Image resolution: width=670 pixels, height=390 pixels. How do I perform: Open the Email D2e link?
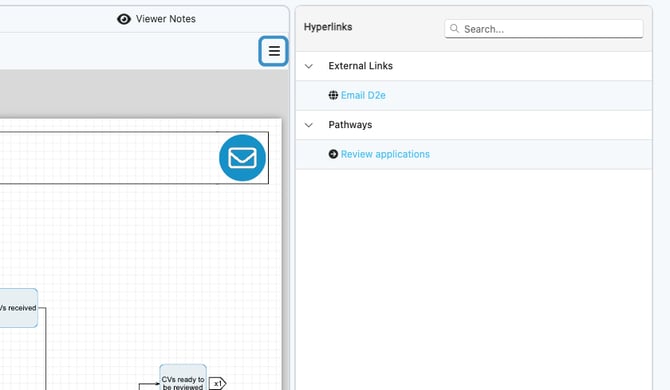coord(363,95)
